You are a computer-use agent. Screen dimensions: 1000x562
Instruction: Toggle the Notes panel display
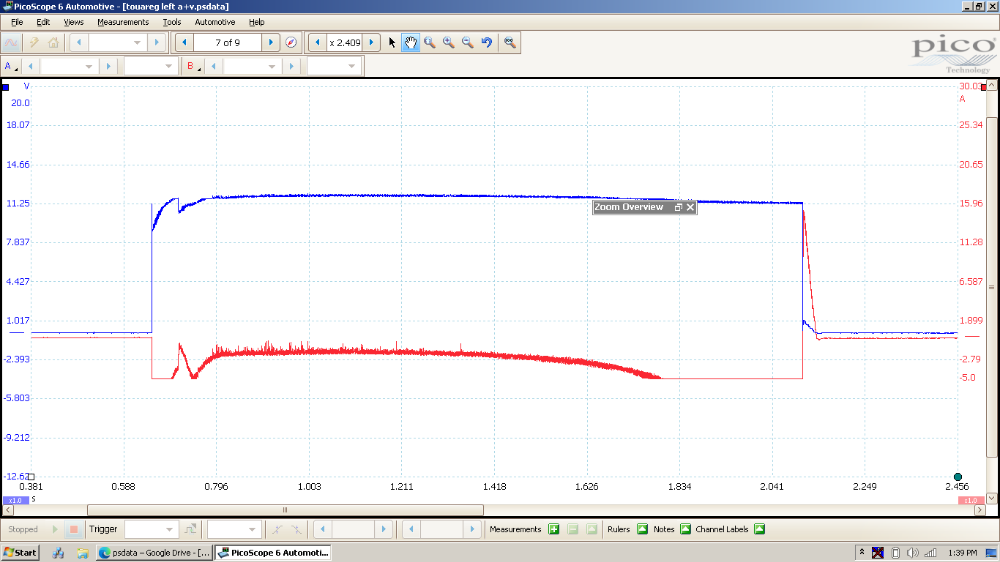685,529
